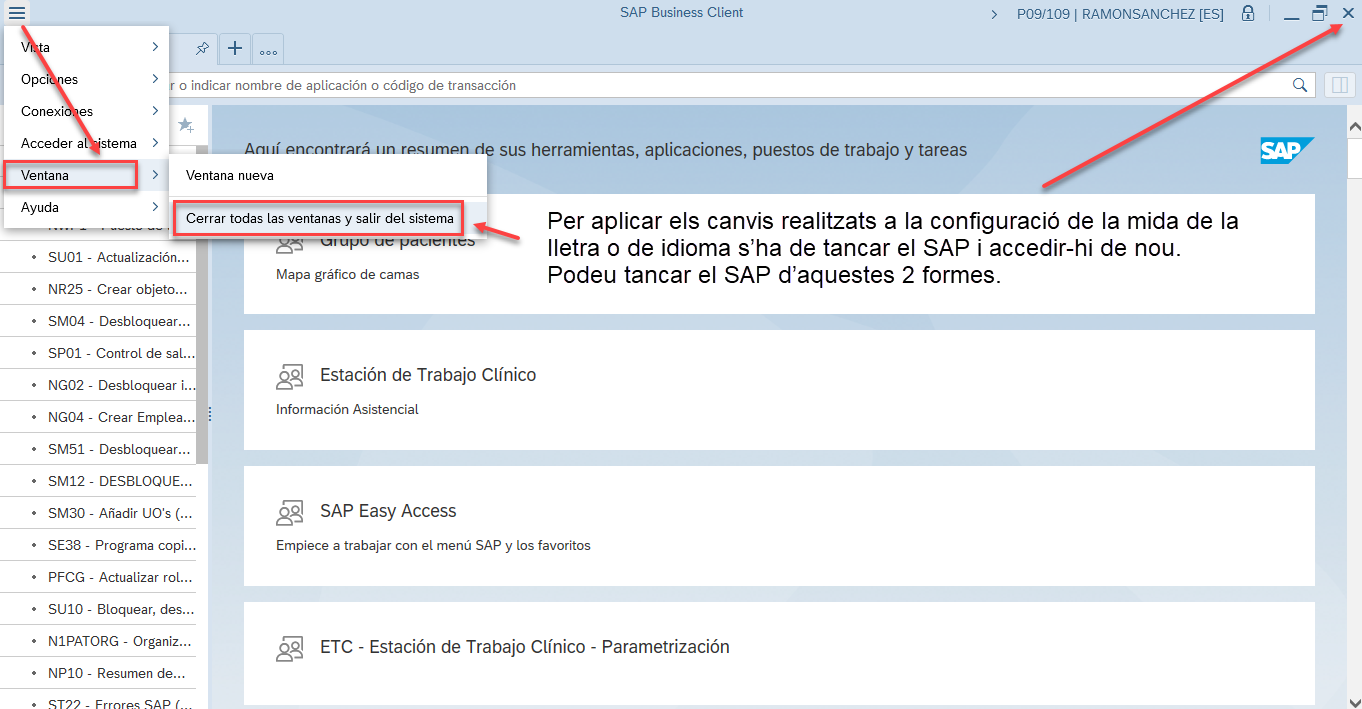The height and width of the screenshot is (709, 1362).
Task: Open the Acceder al sistema submenu
Action: coord(87,143)
